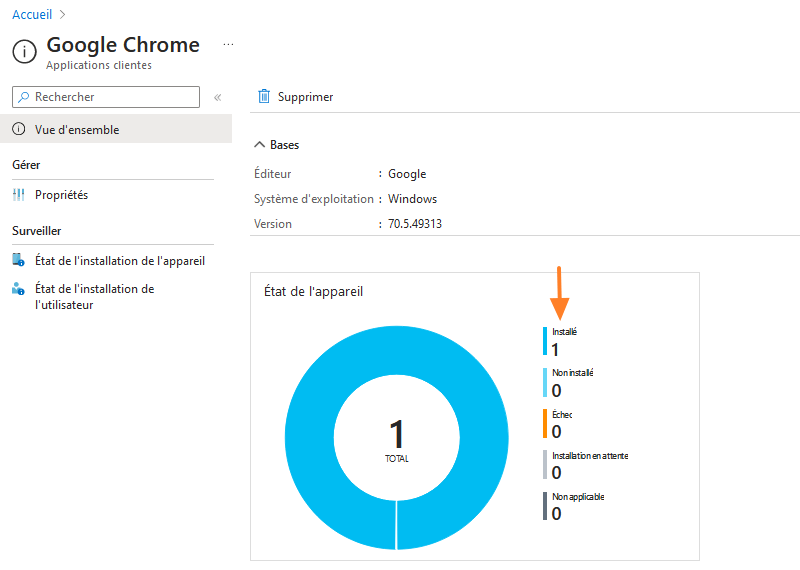
Task: Click the Version field label
Action: pyautogui.click(x=273, y=224)
